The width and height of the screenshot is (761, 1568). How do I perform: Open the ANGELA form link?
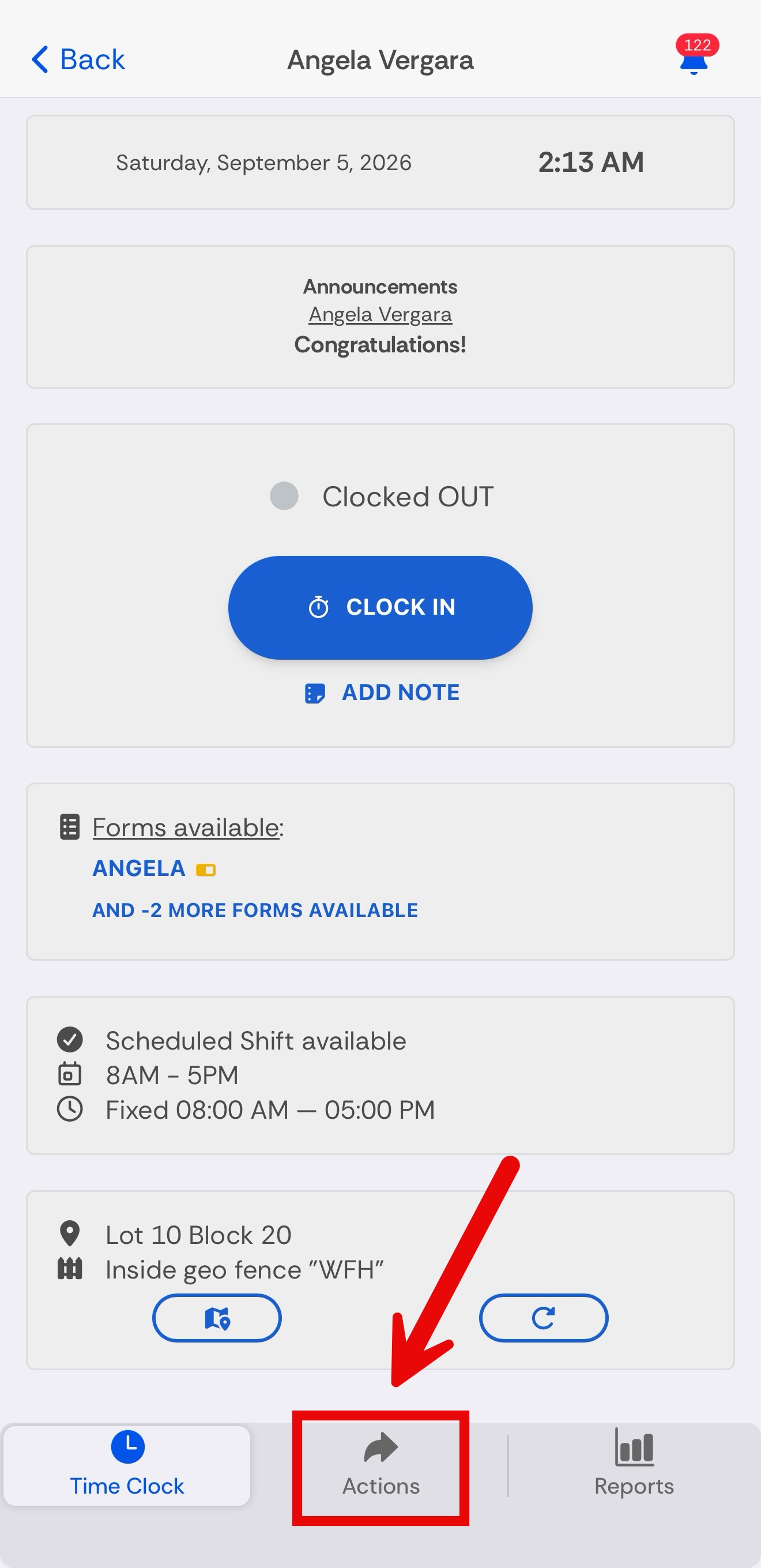pos(139,868)
